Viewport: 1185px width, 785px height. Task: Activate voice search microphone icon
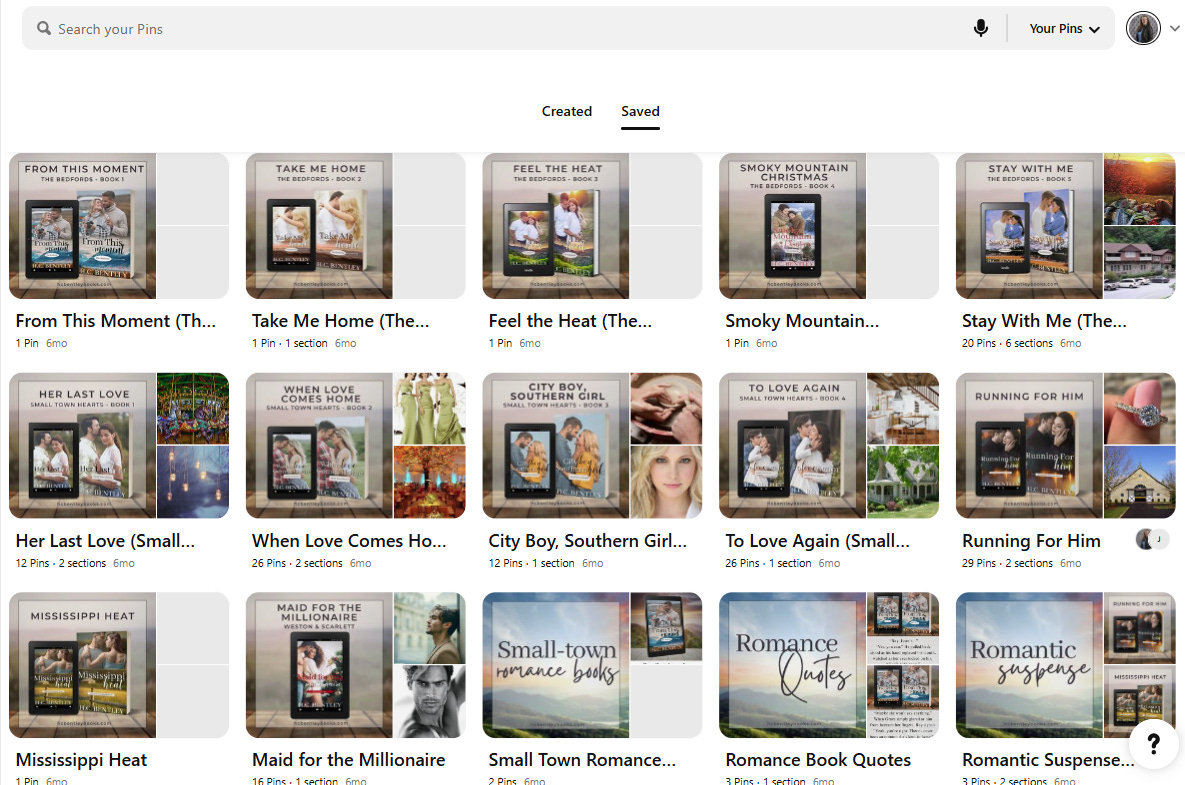pyautogui.click(x=980, y=29)
